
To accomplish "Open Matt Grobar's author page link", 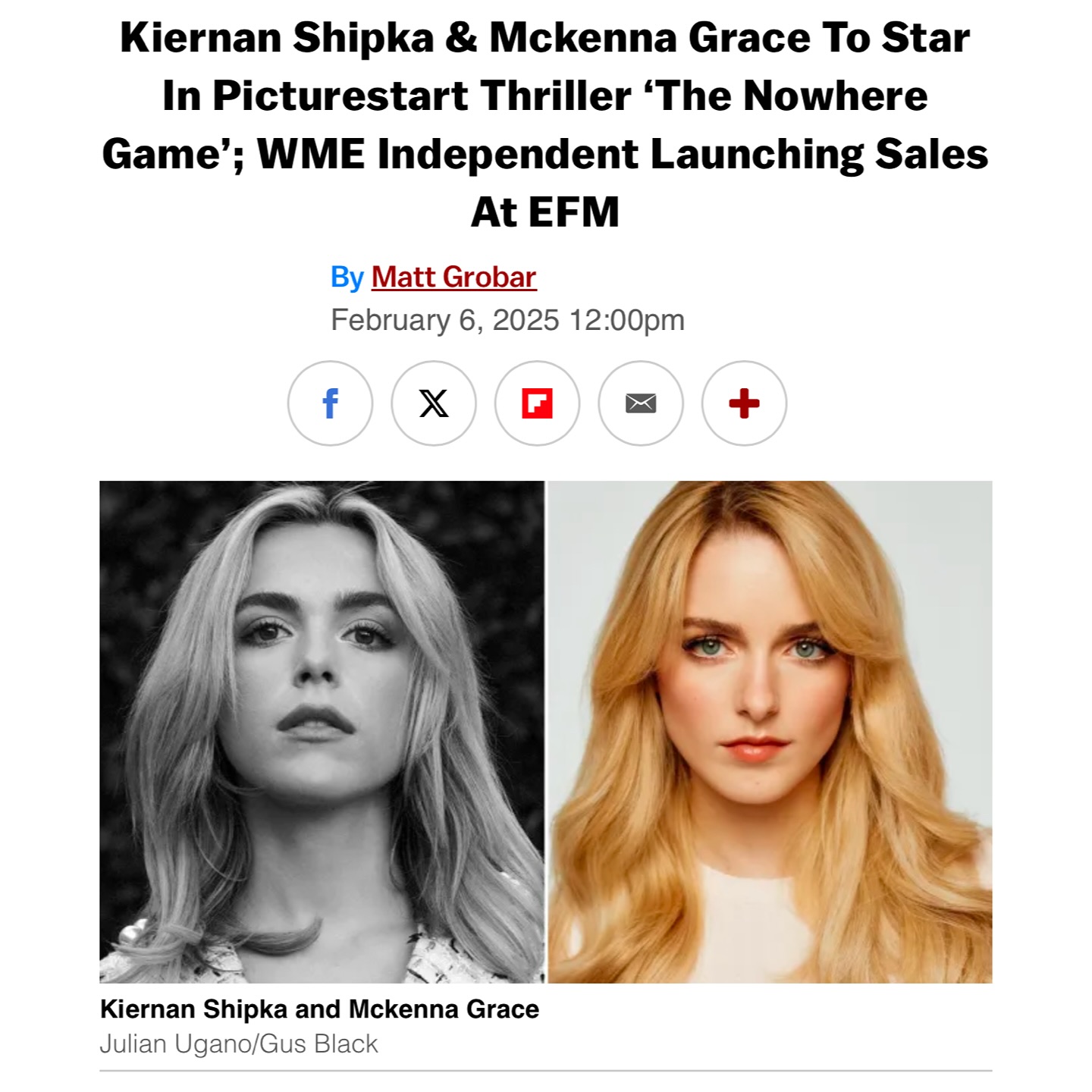I will (x=453, y=277).
